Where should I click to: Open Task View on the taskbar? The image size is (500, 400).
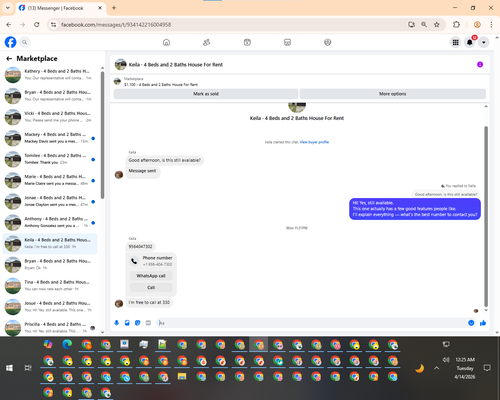28,368
